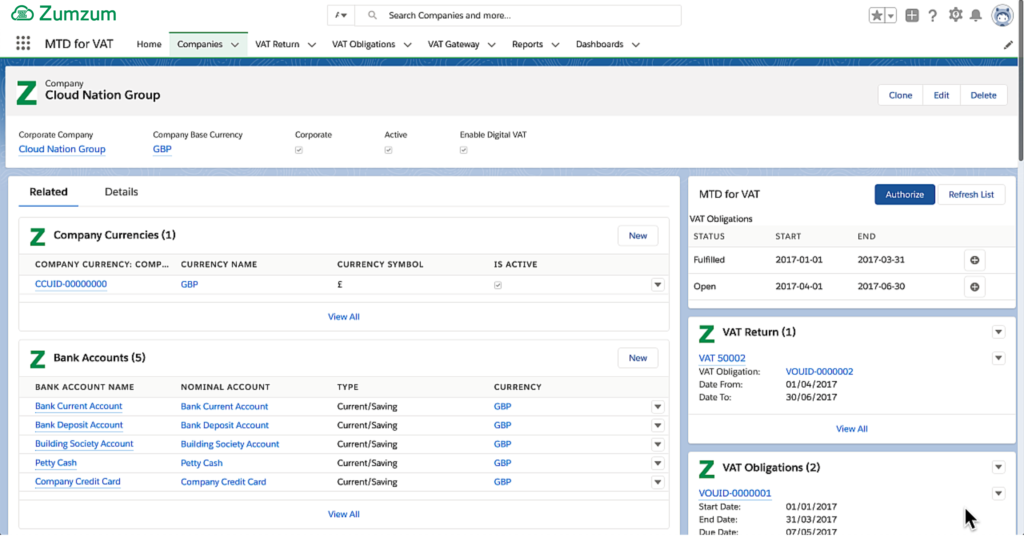Click the edit pencil icon in nav bar

click(x=1008, y=45)
